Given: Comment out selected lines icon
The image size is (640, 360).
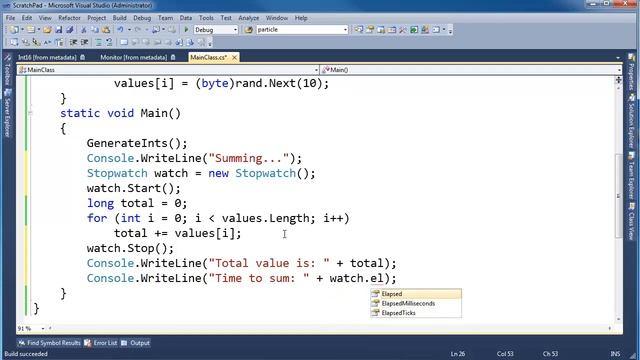Looking at the screenshot, I should [98, 42].
